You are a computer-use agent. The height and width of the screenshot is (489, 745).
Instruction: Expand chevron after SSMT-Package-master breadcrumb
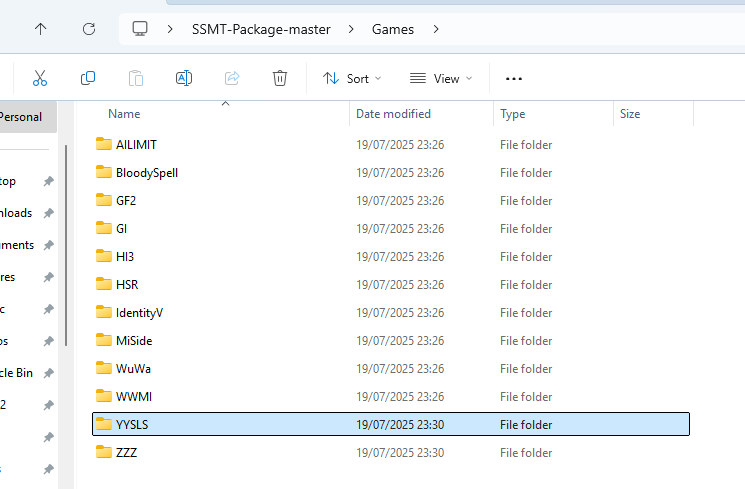pos(351,29)
